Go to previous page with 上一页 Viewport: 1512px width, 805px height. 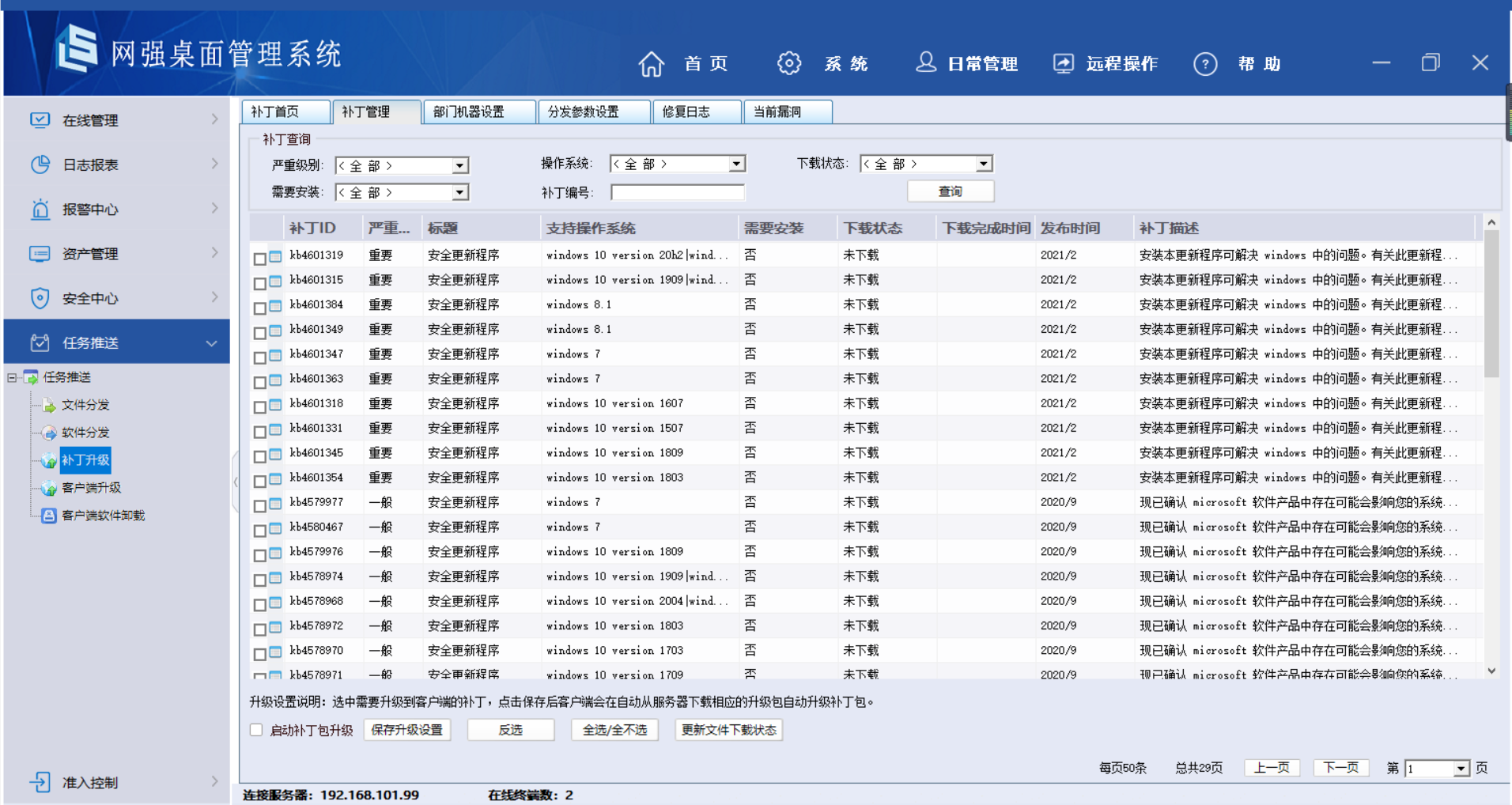click(x=1272, y=768)
